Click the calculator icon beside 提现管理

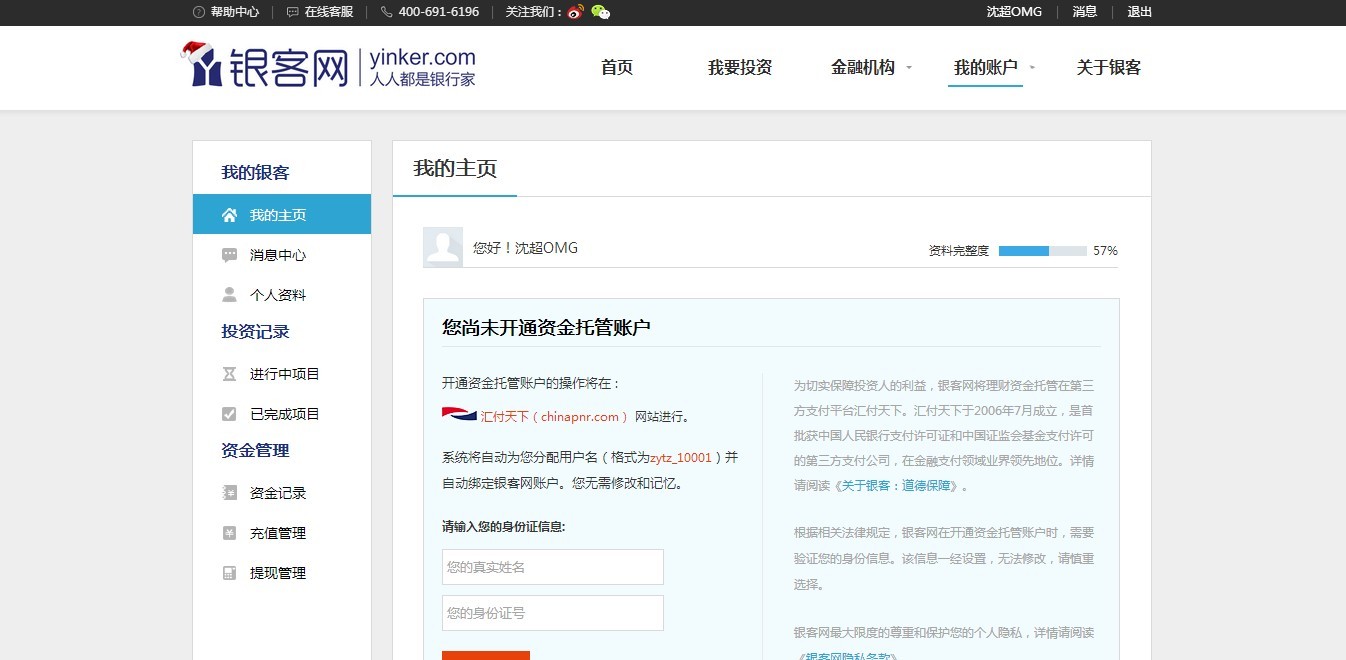(230, 573)
